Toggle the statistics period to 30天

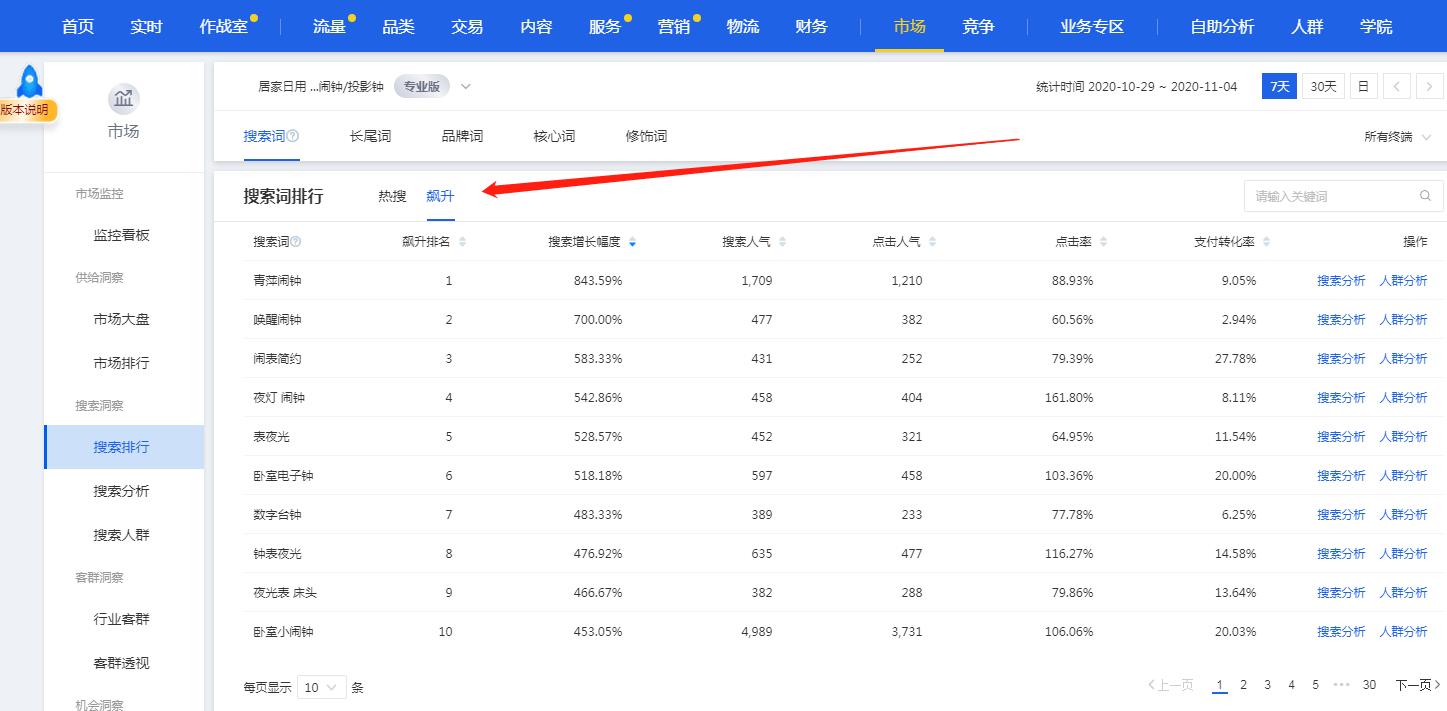[1322, 86]
